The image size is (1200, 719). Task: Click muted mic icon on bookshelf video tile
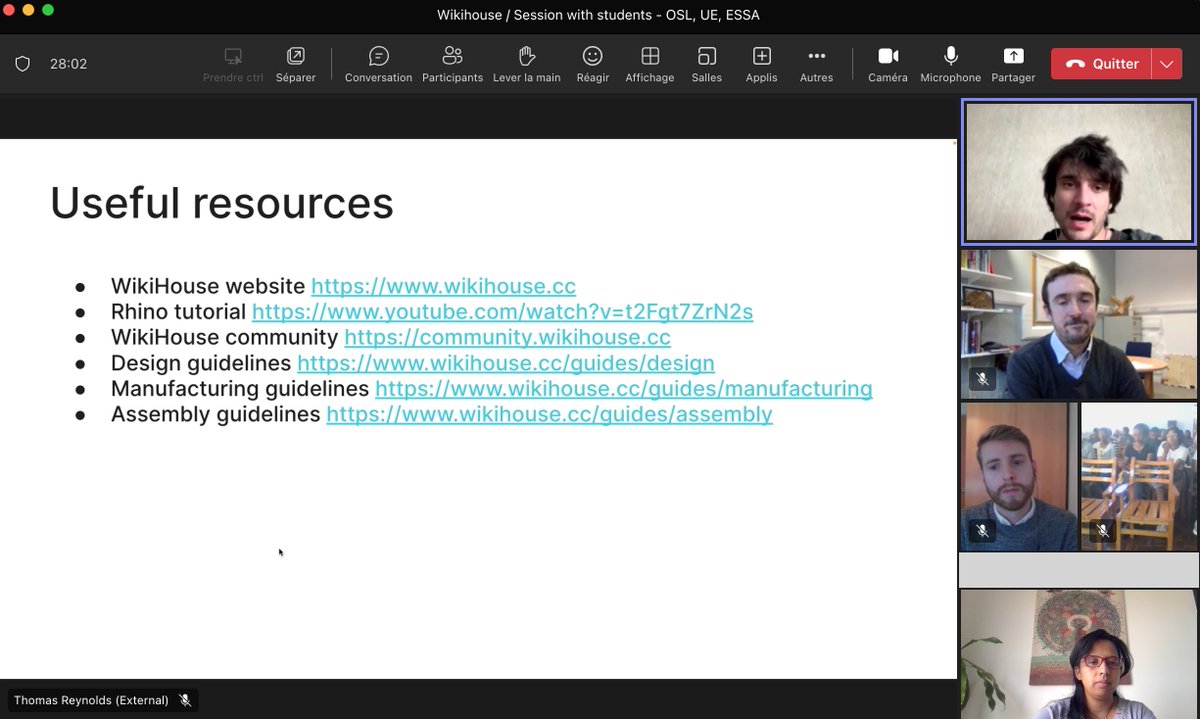[x=982, y=379]
